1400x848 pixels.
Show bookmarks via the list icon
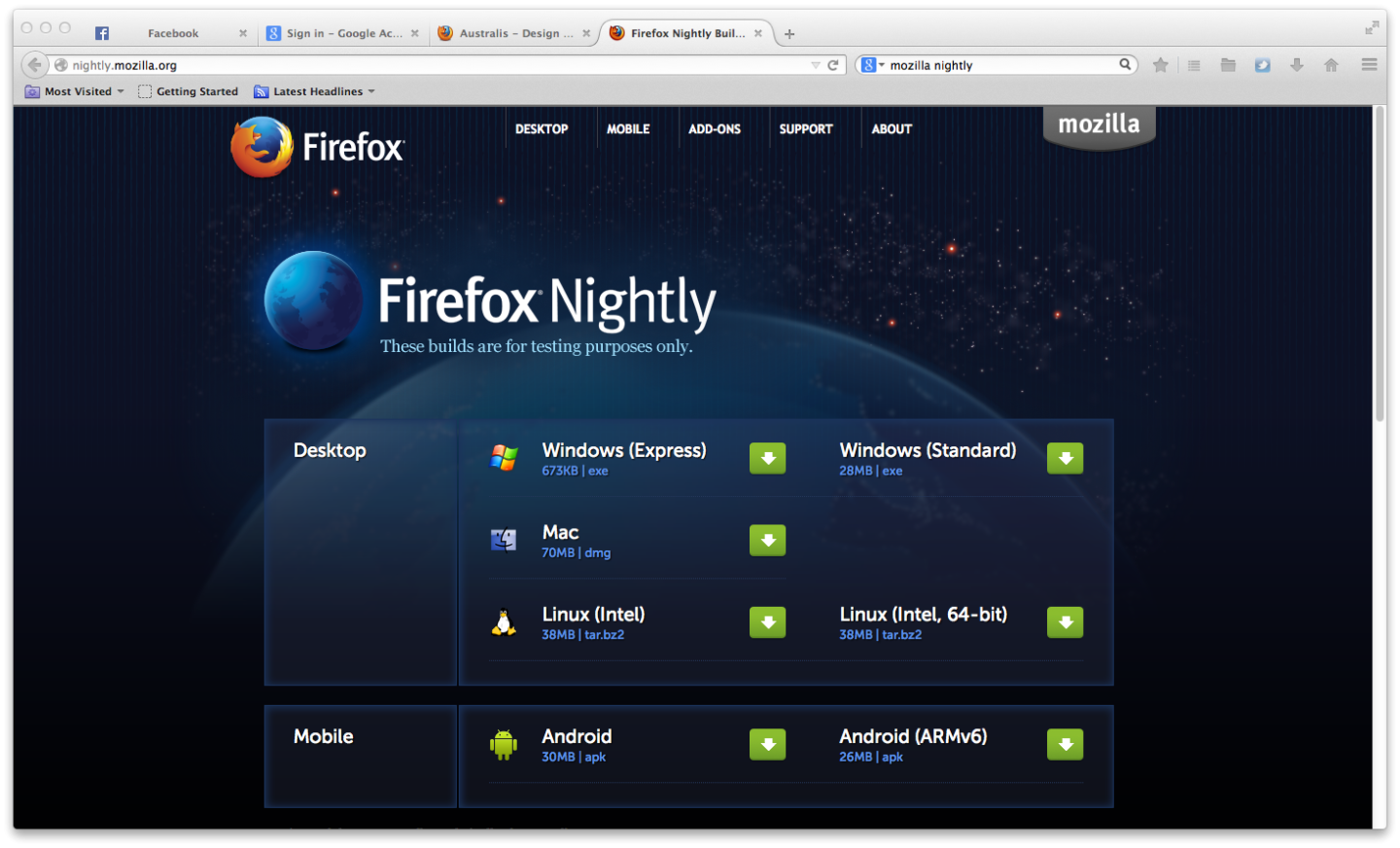tap(1194, 64)
